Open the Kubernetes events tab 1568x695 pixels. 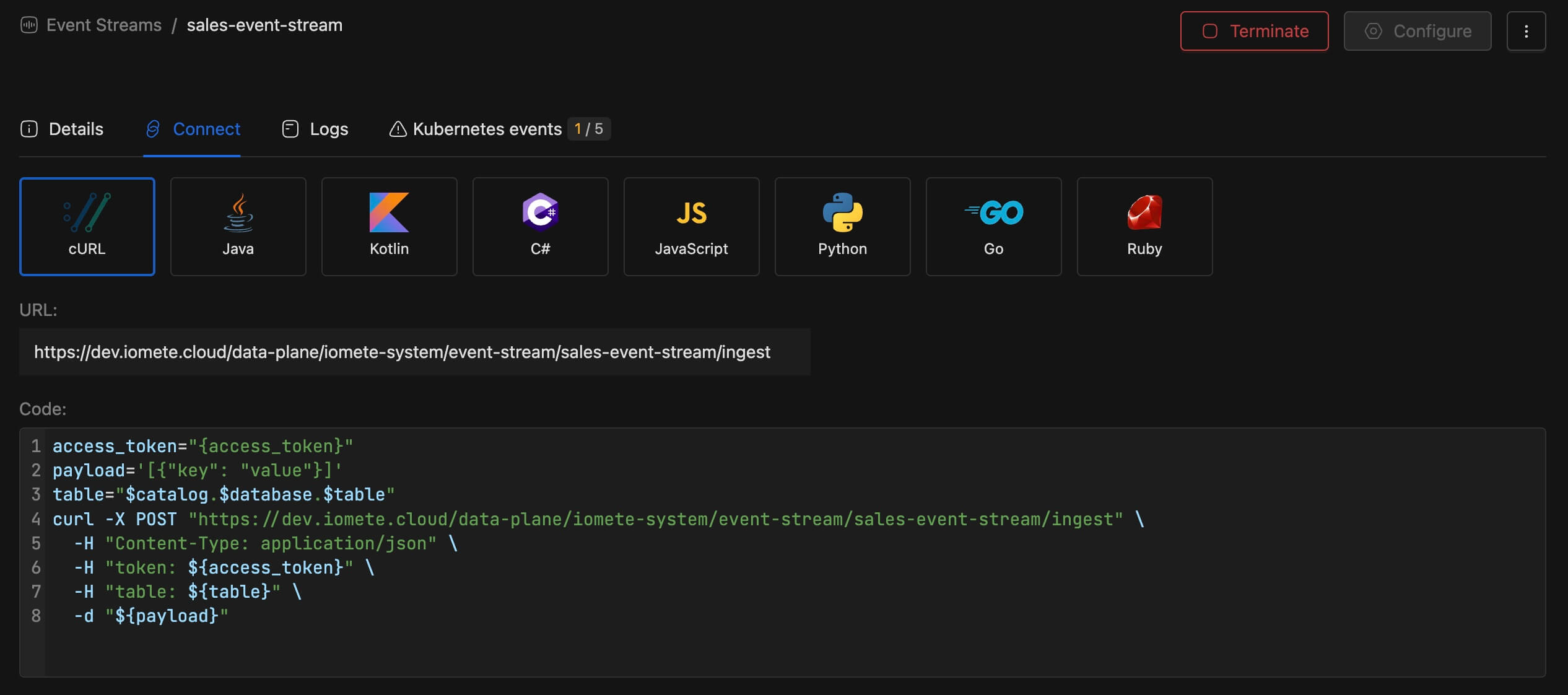[487, 129]
